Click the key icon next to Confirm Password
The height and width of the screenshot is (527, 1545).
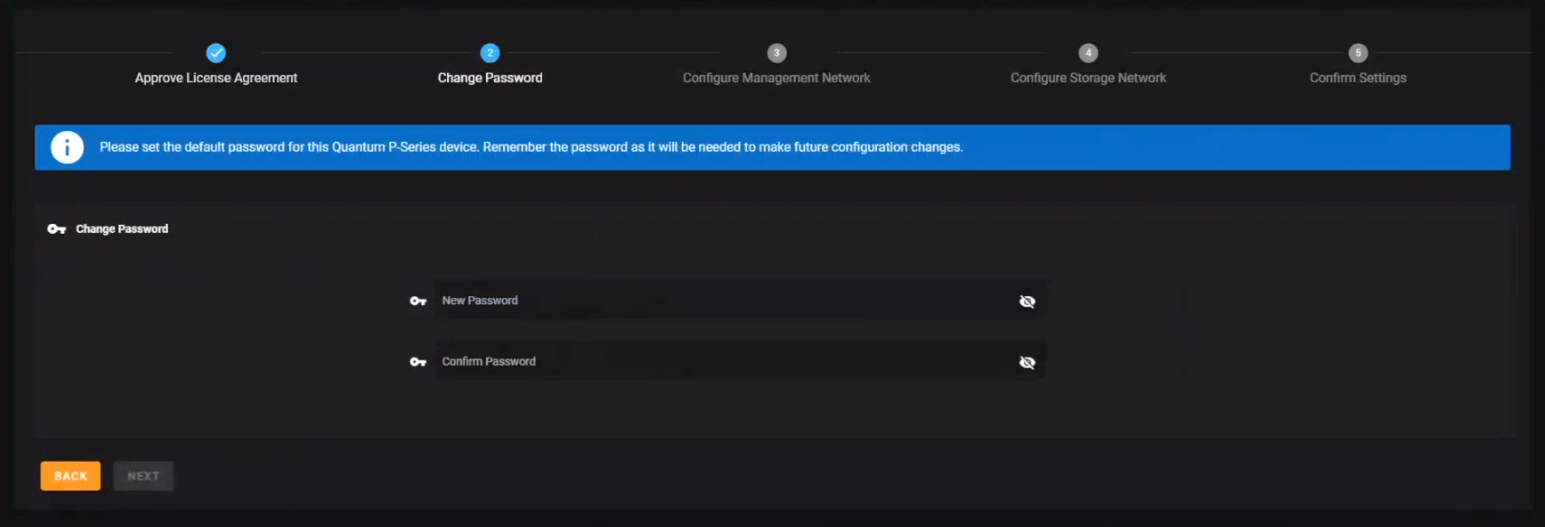pyautogui.click(x=418, y=362)
